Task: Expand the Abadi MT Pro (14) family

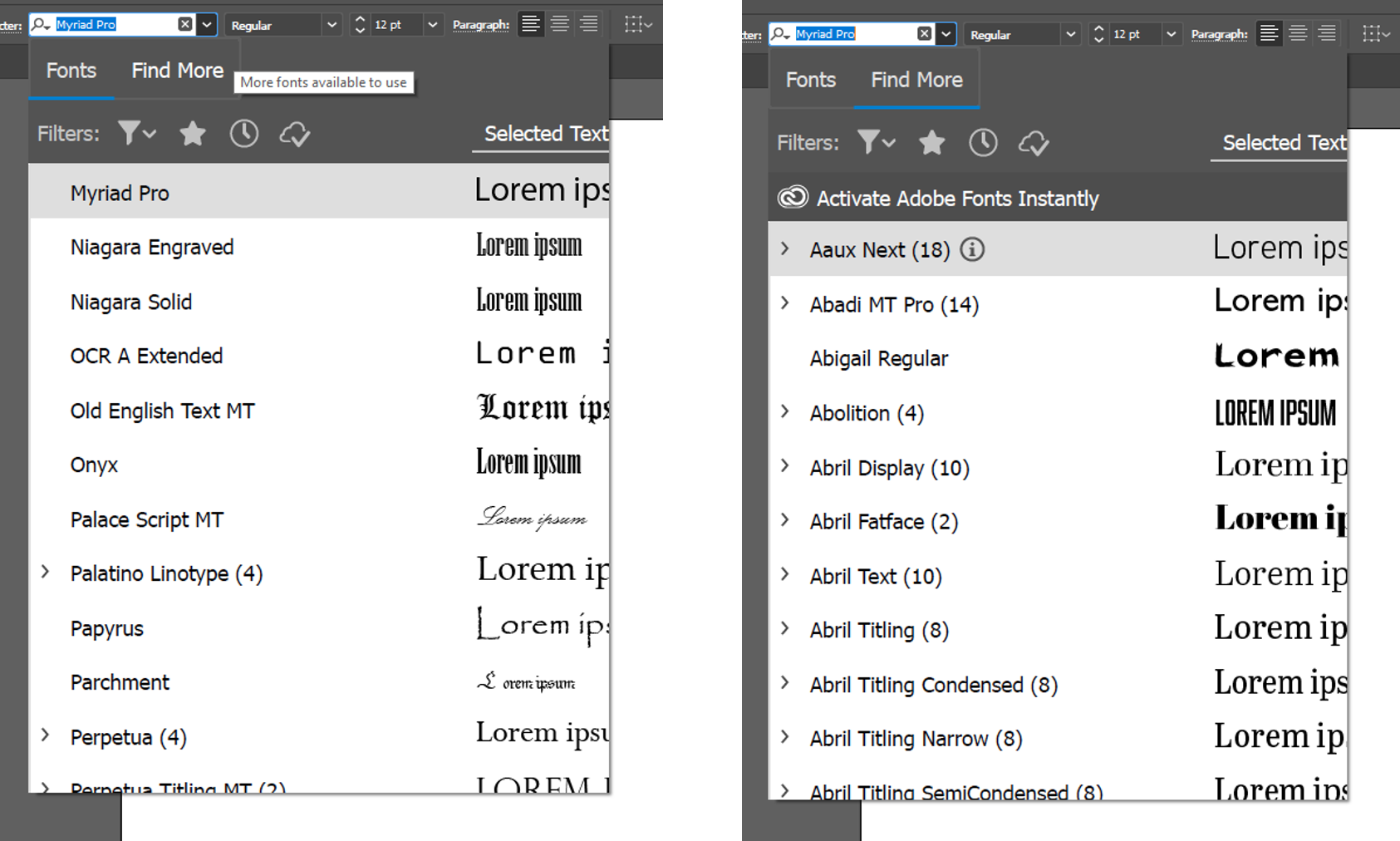Action: [784, 302]
